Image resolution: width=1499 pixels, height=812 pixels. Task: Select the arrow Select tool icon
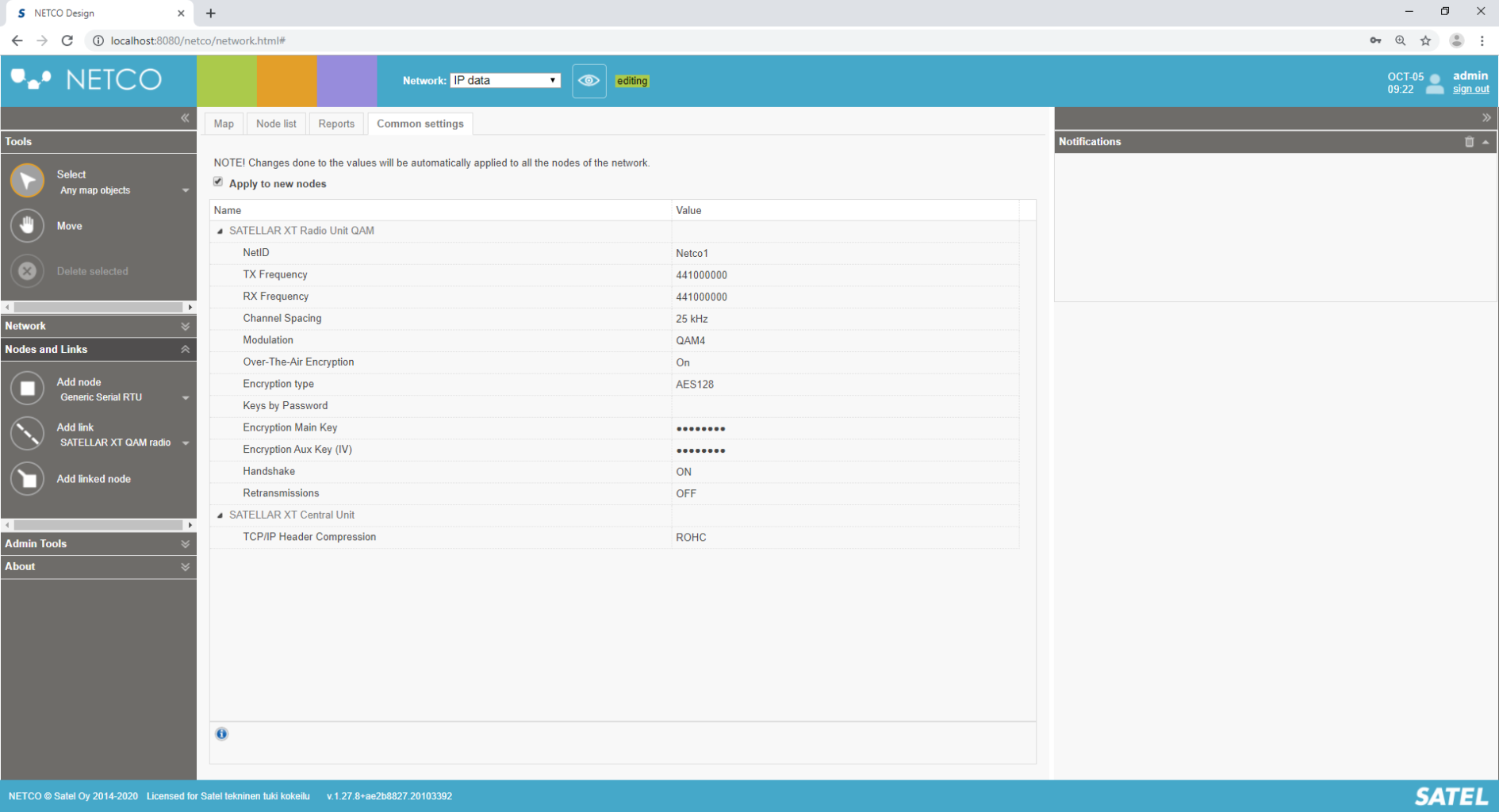pos(27,181)
